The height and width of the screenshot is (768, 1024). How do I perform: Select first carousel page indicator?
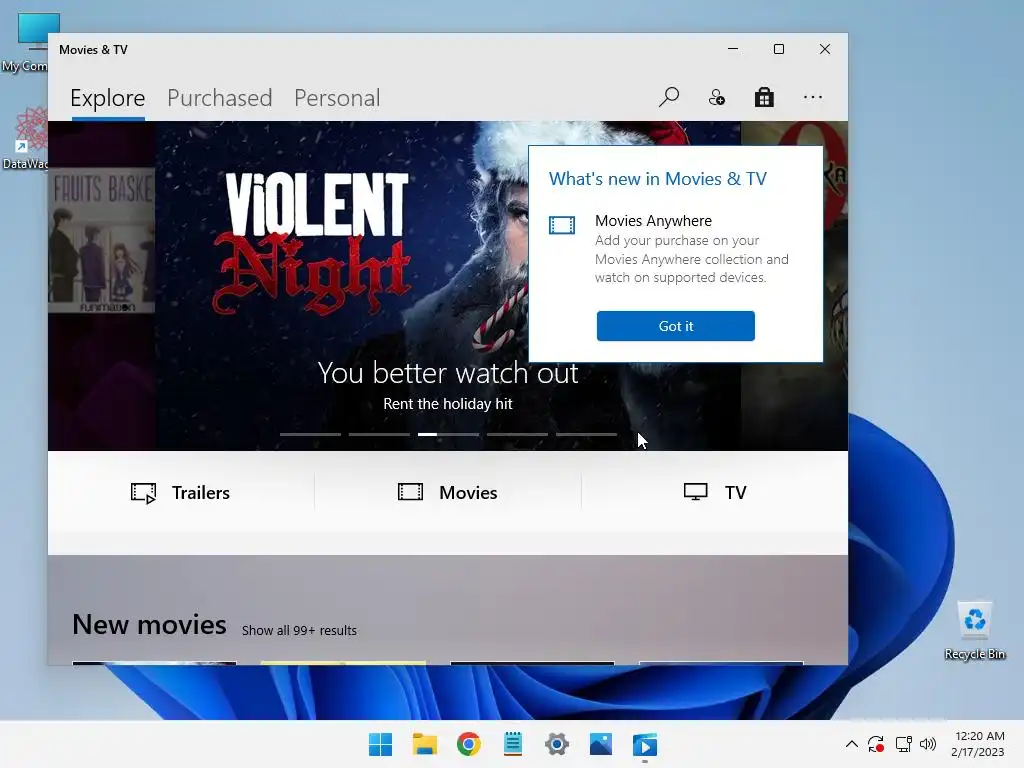(310, 434)
